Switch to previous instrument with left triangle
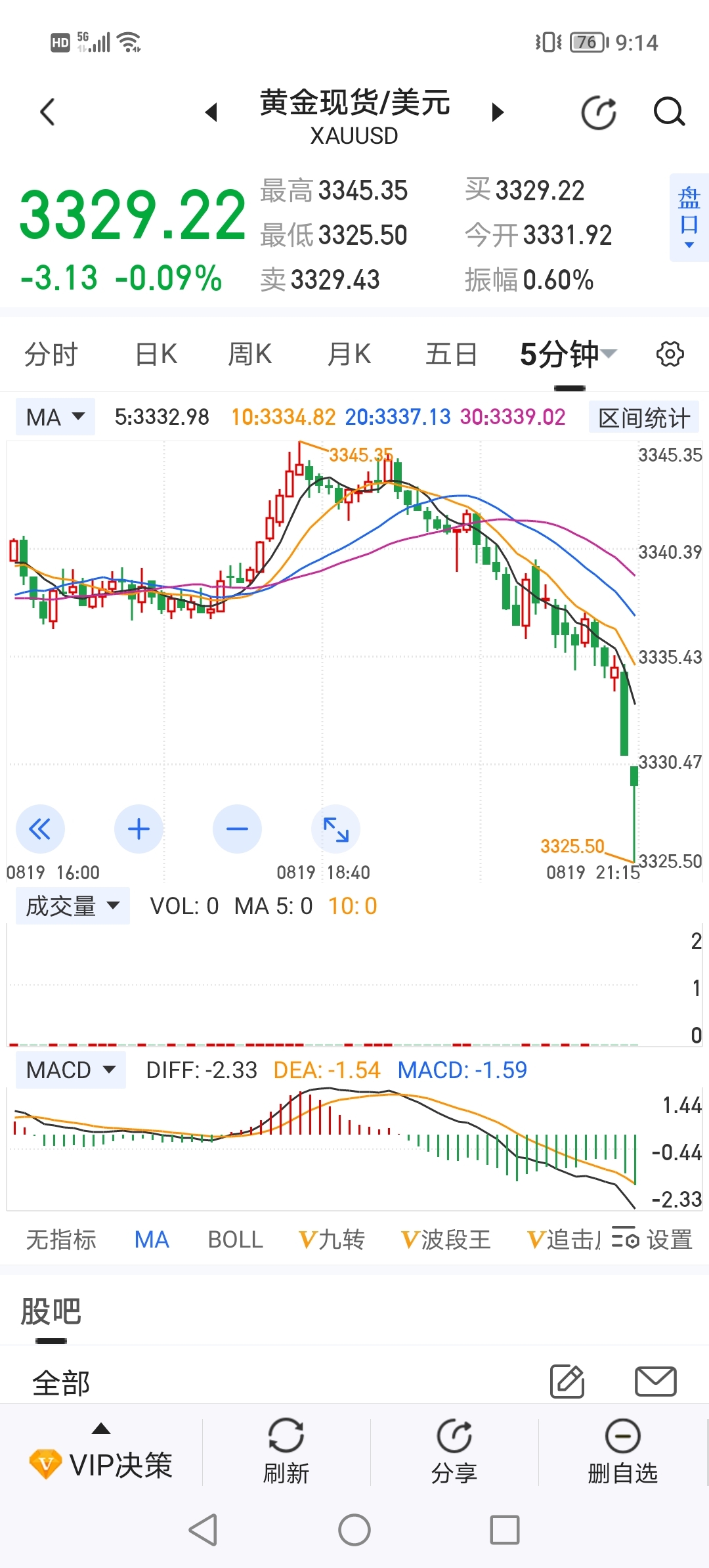 click(211, 112)
